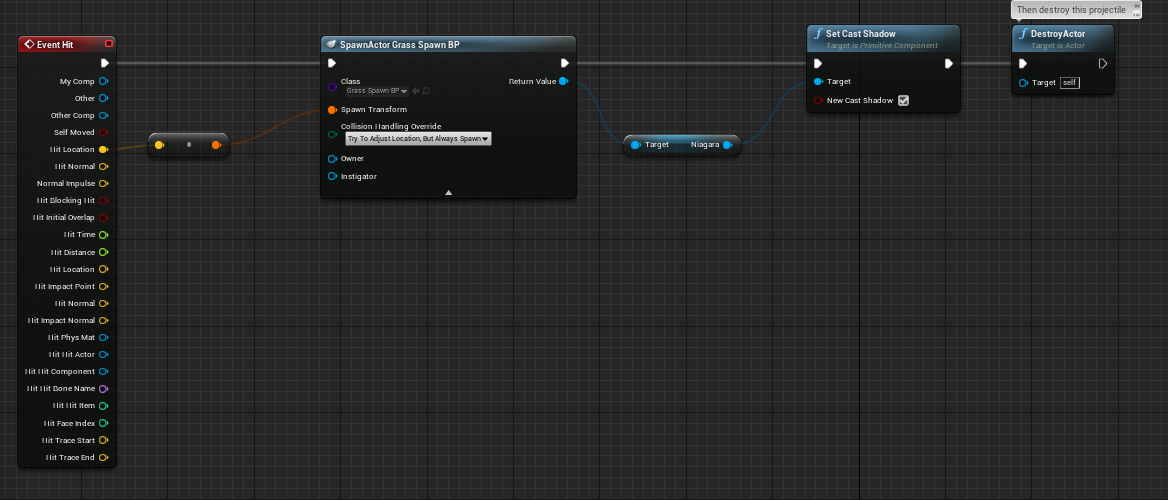Select the Hit Hit Component pin
The image size is (1168, 500).
click(x=104, y=372)
